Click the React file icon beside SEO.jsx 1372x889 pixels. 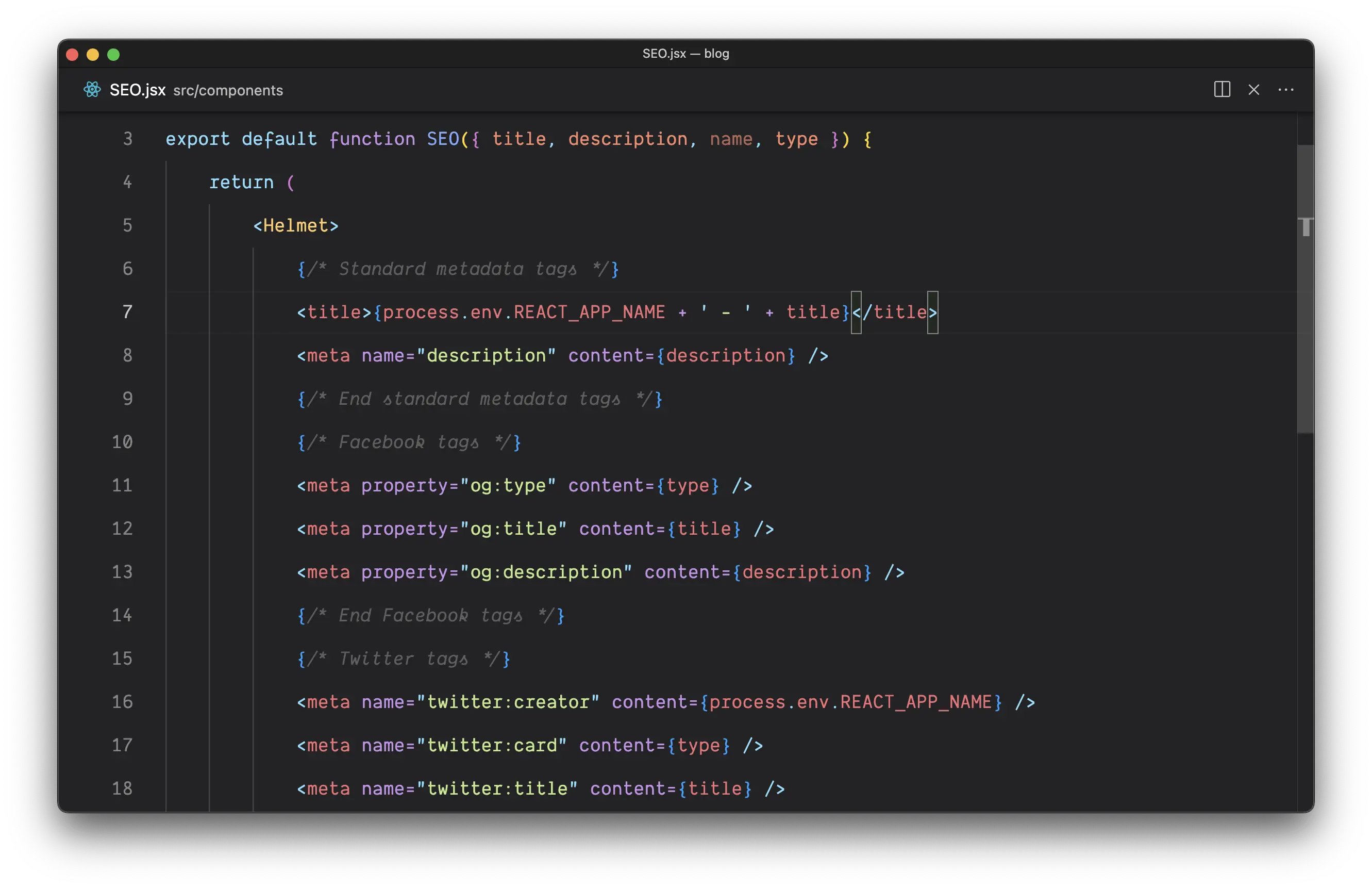92,89
